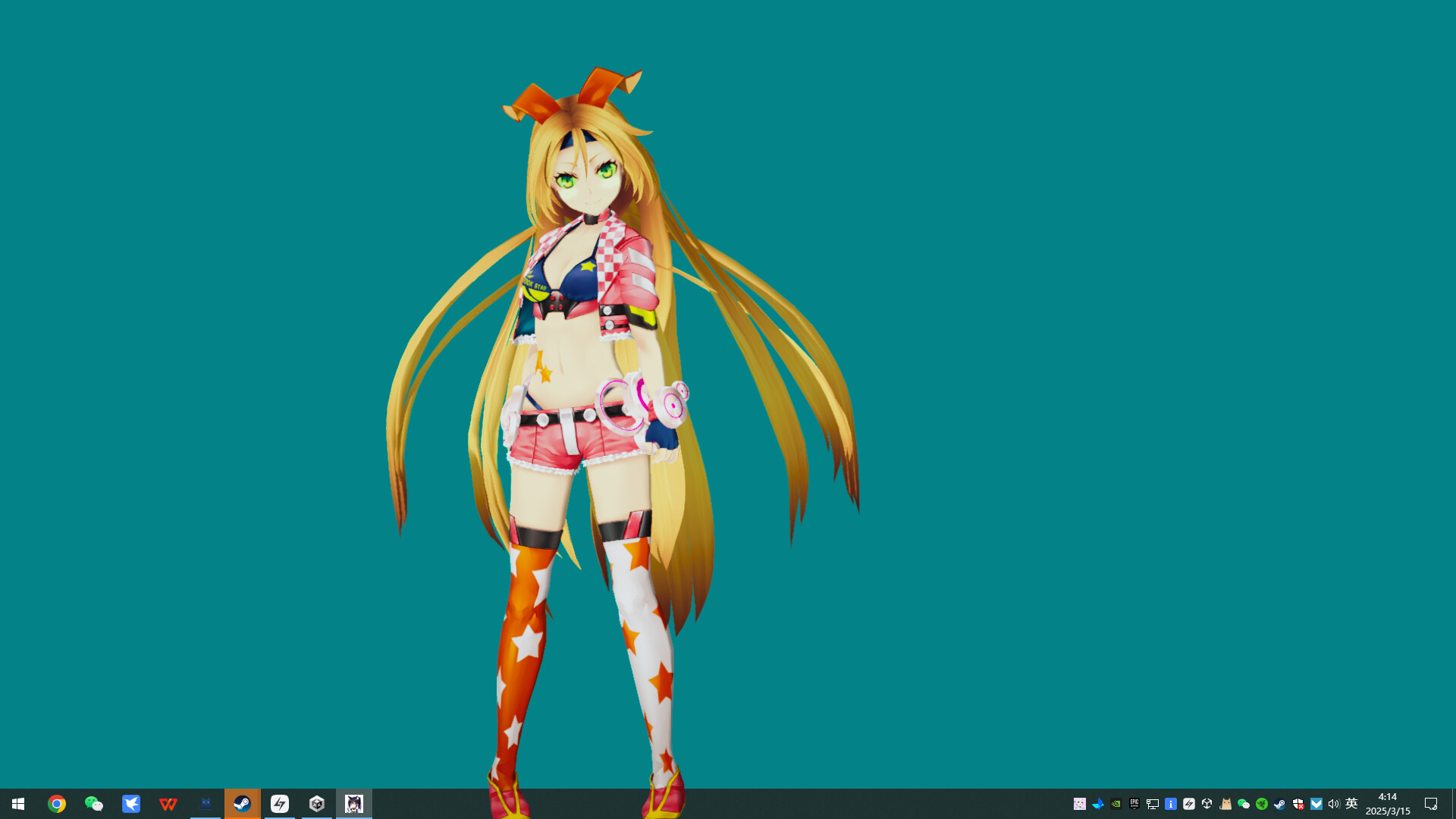Viewport: 1456px width, 819px height.
Task: Open the blue bird tray icon
Action: point(1098,804)
